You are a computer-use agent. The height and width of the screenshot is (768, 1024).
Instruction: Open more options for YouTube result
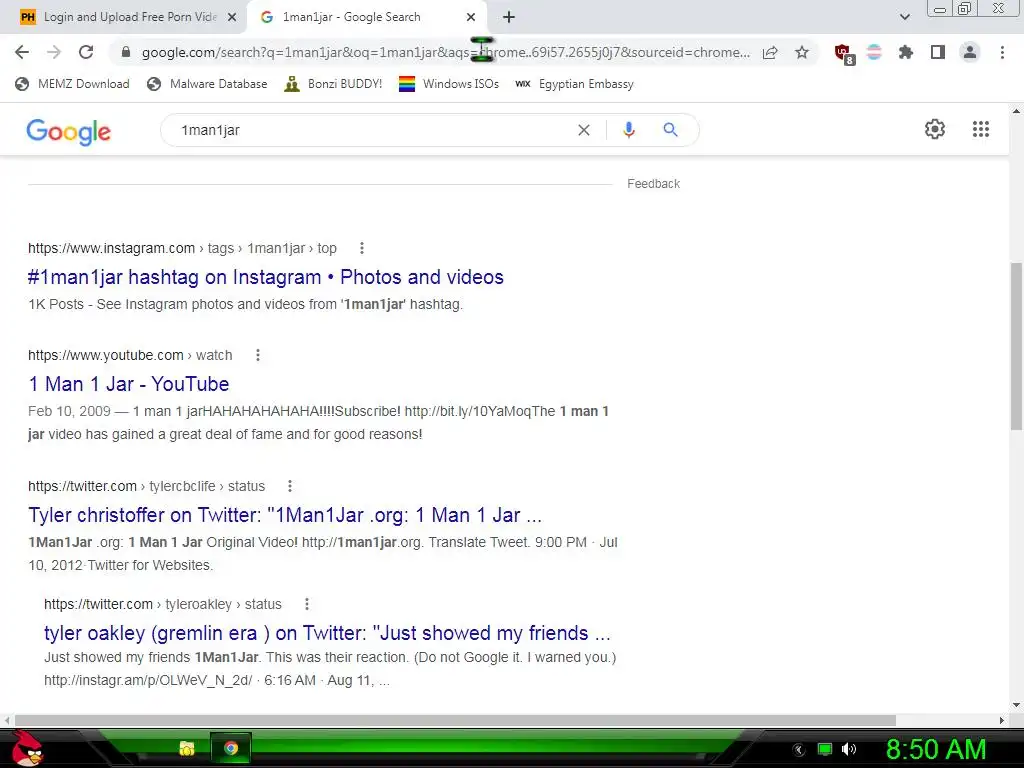pyautogui.click(x=258, y=355)
